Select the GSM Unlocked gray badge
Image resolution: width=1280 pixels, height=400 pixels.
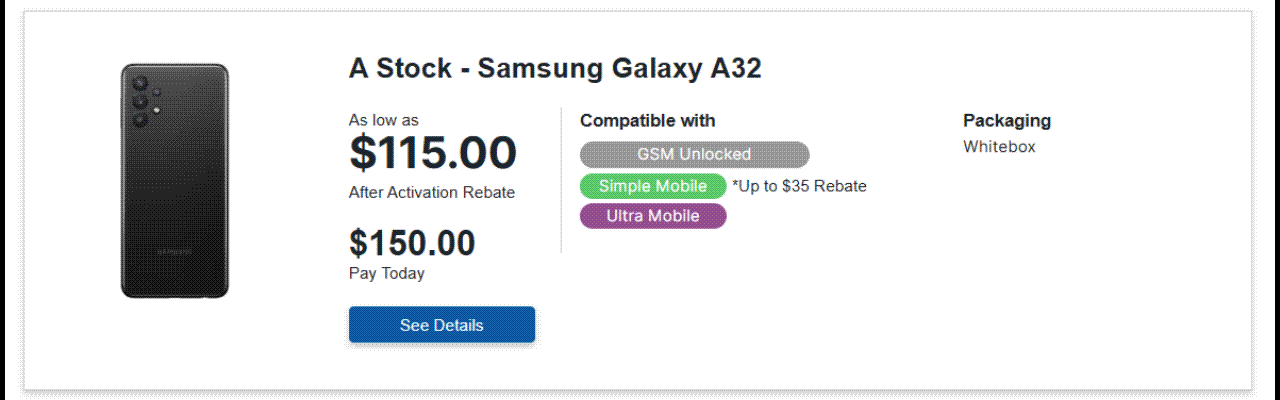click(x=694, y=155)
